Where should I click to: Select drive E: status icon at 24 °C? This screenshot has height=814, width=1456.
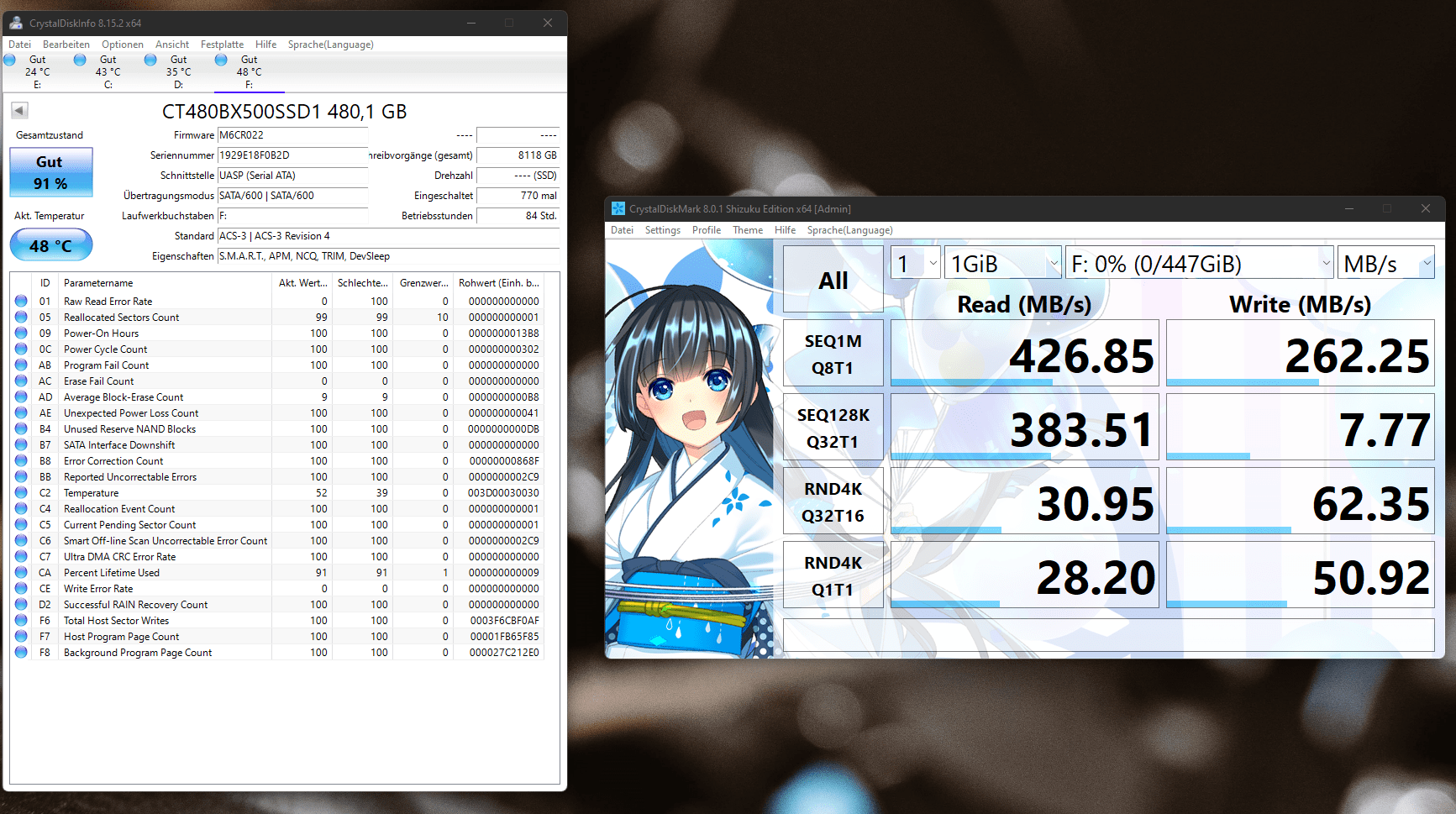point(10,60)
